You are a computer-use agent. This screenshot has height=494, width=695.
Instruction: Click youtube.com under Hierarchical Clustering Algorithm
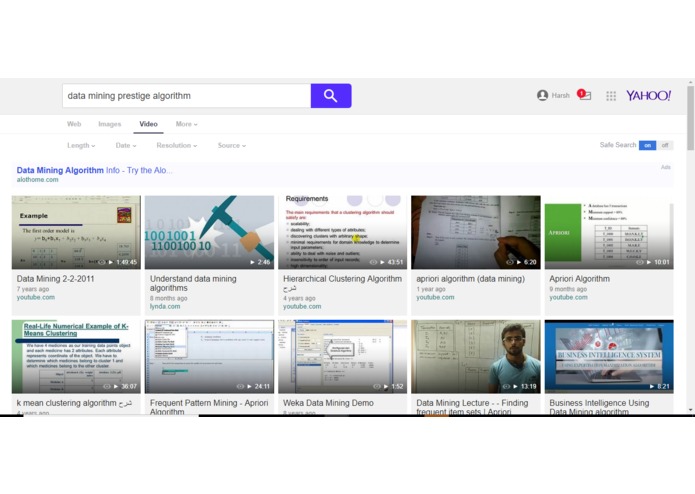[x=302, y=306]
